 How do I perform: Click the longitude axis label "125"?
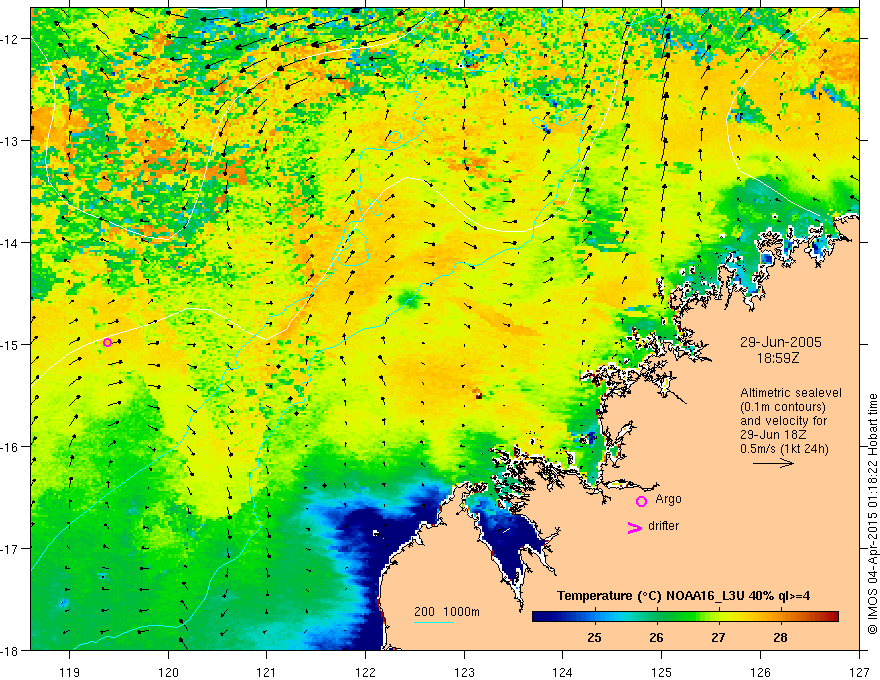pyautogui.click(x=662, y=672)
